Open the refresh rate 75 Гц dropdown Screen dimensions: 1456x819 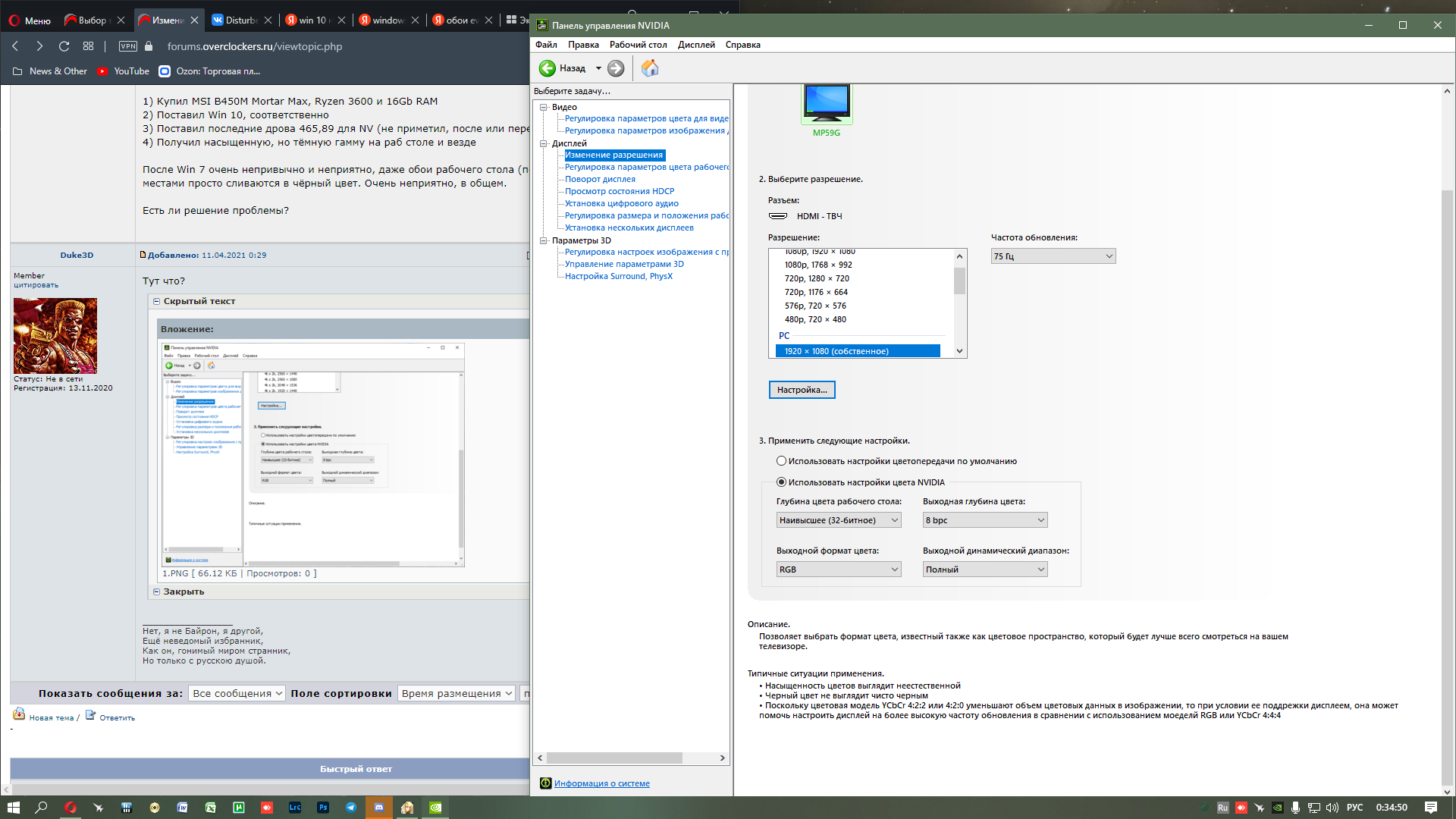point(1053,256)
